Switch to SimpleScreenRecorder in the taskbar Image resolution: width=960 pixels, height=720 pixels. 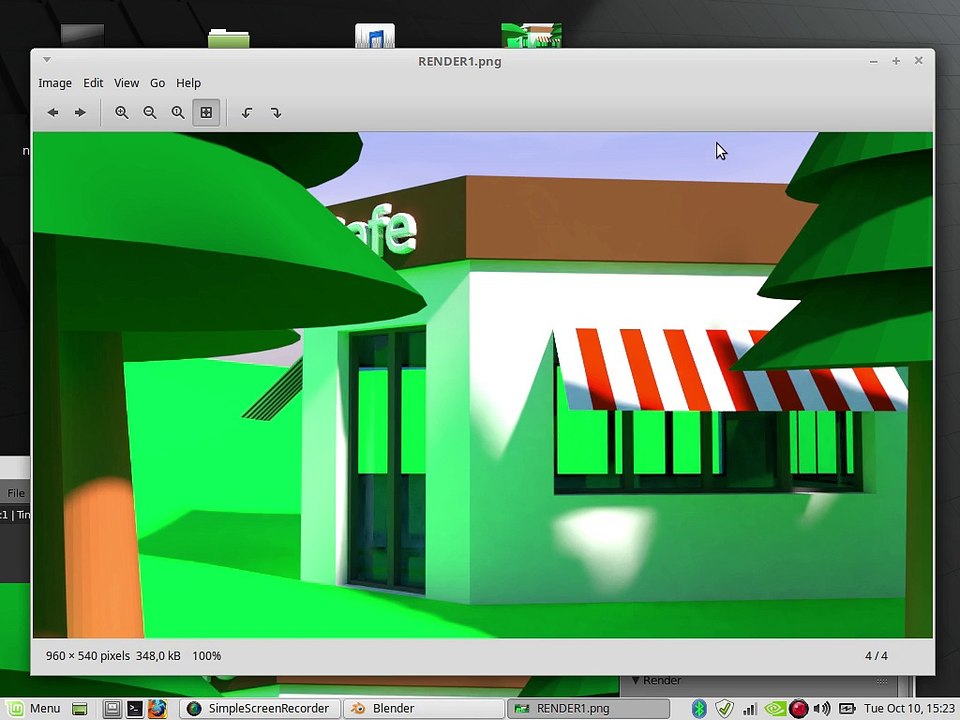click(260, 709)
